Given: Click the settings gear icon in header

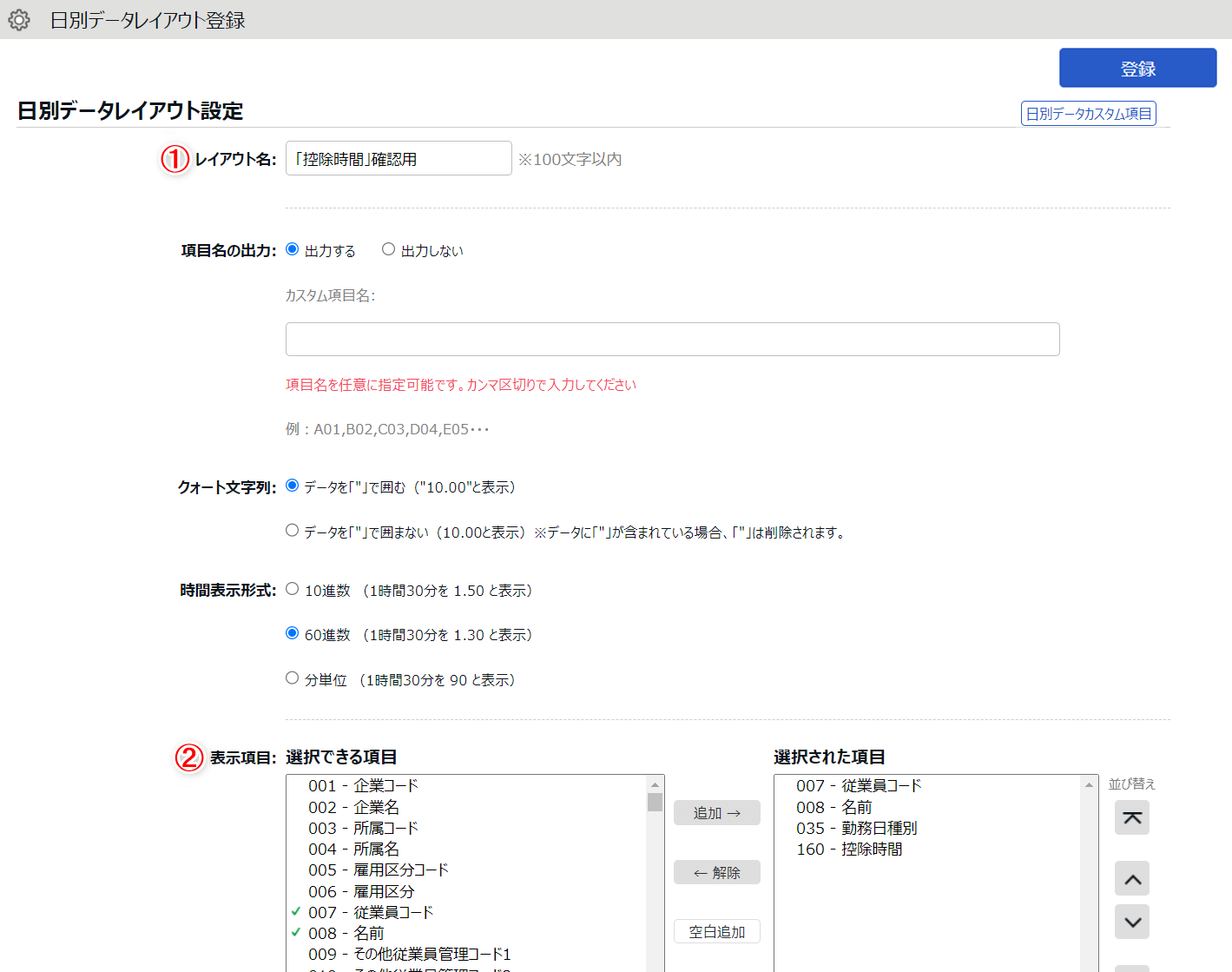Looking at the screenshot, I should pyautogui.click(x=19, y=20).
